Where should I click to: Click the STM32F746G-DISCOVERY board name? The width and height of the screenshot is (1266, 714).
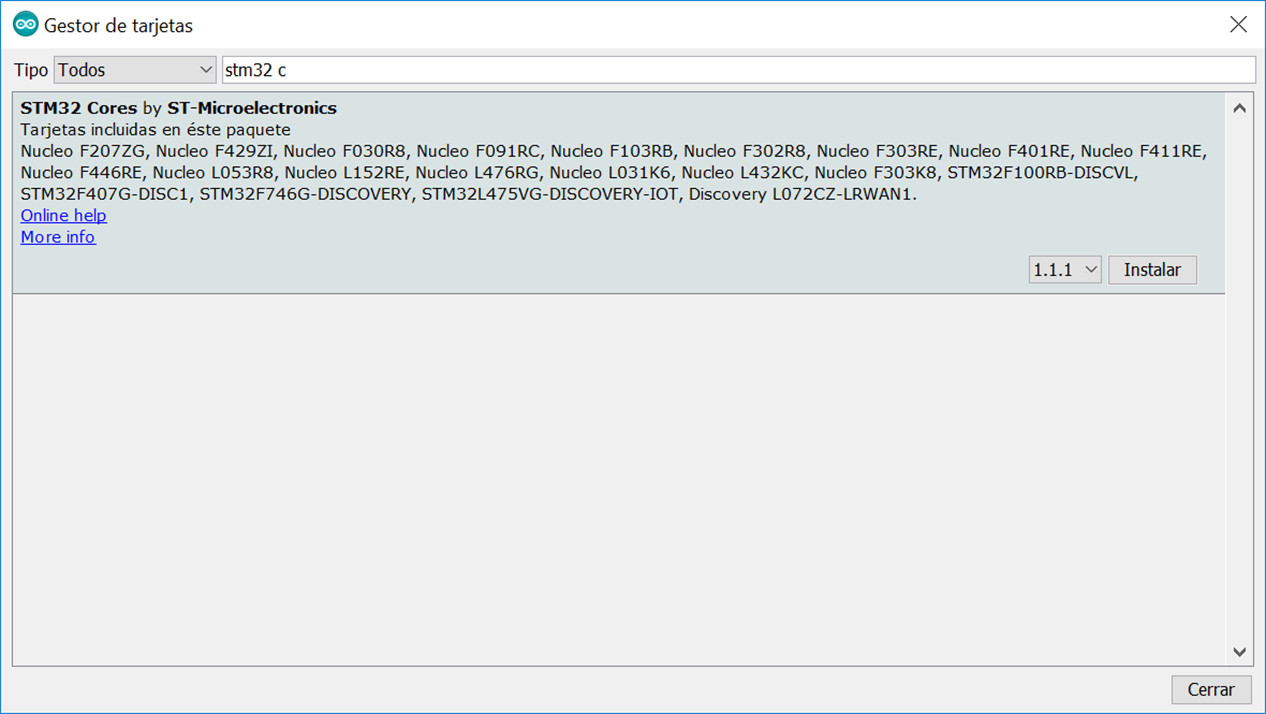(x=305, y=194)
